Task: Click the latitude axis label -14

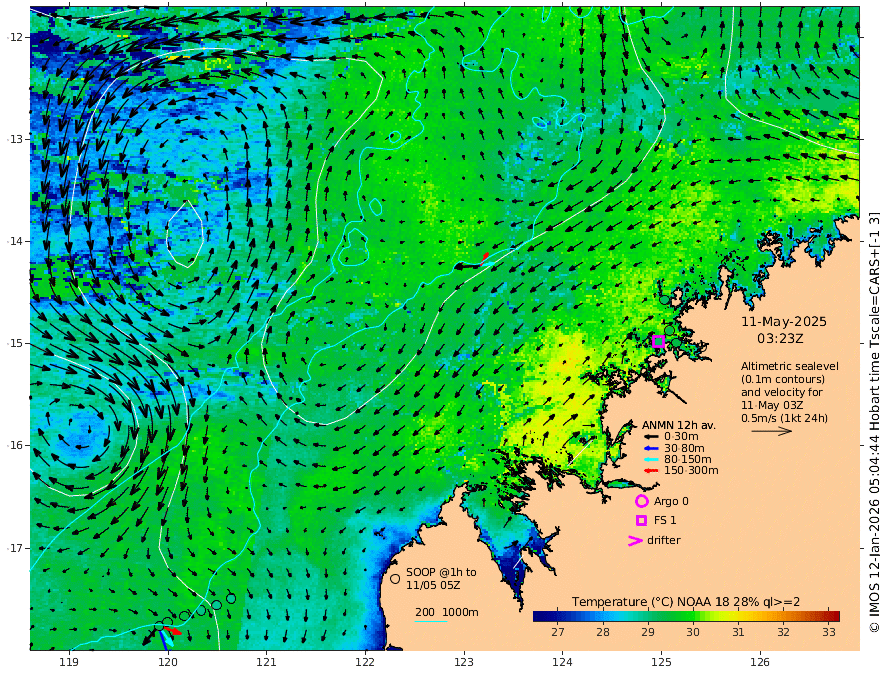Action: (x=16, y=241)
